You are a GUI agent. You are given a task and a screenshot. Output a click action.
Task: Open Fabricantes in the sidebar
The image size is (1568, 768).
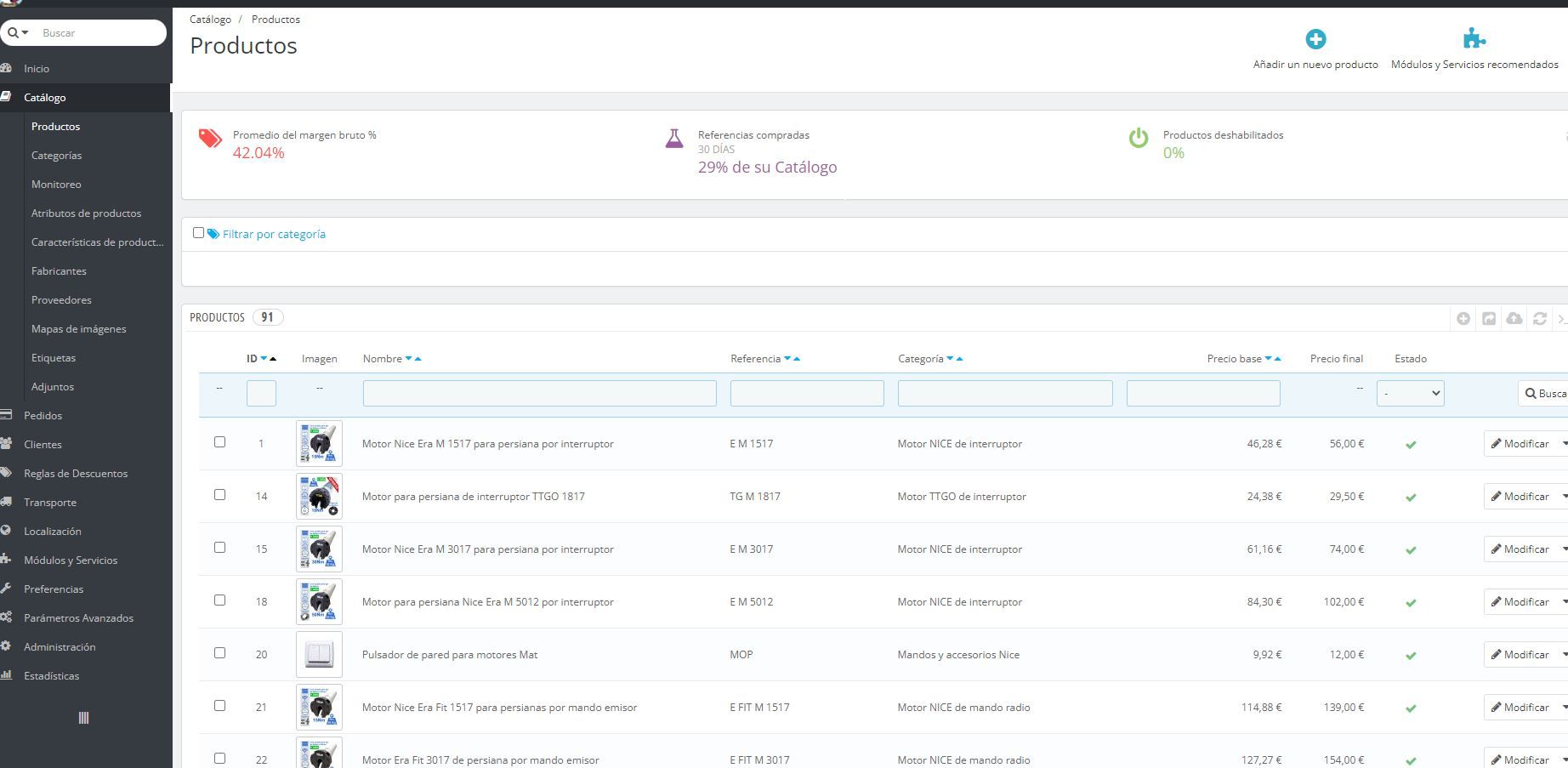(x=59, y=271)
